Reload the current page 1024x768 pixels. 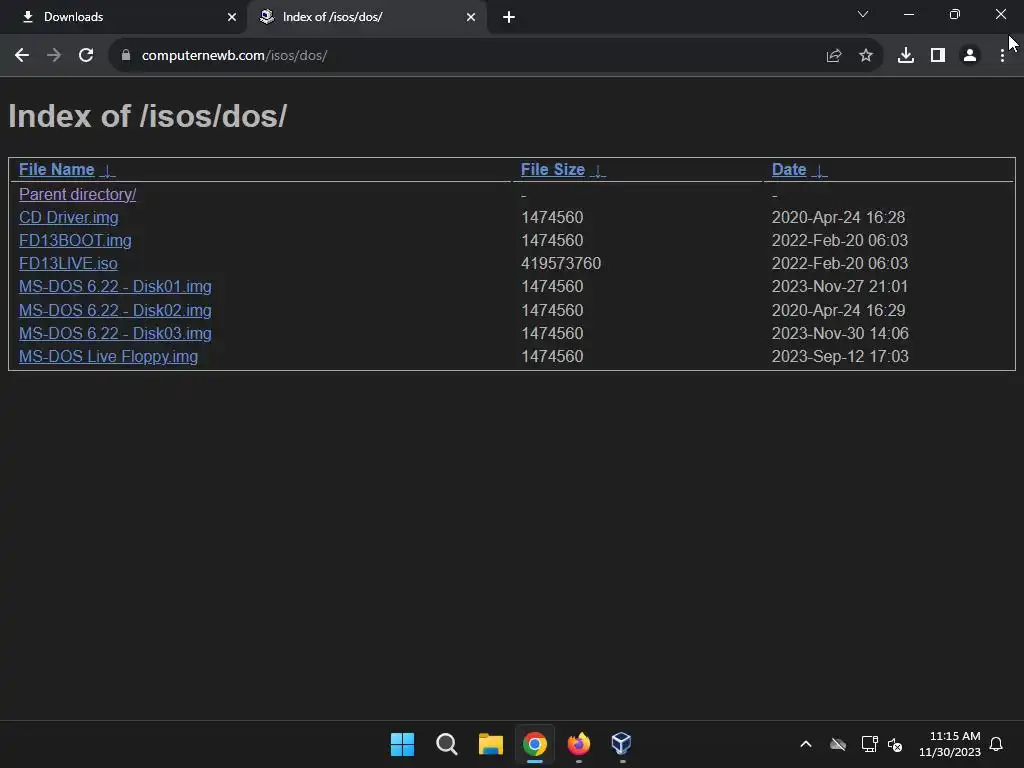point(86,56)
